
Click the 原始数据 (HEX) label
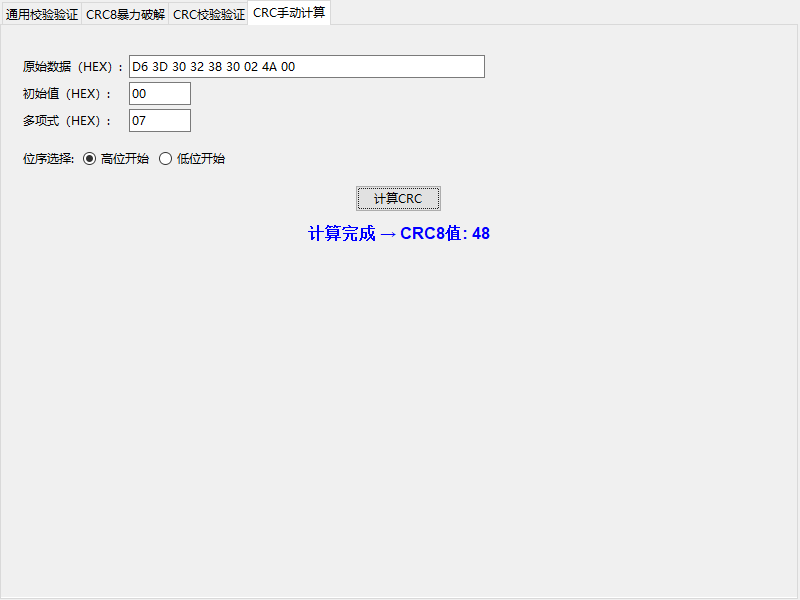(x=73, y=67)
